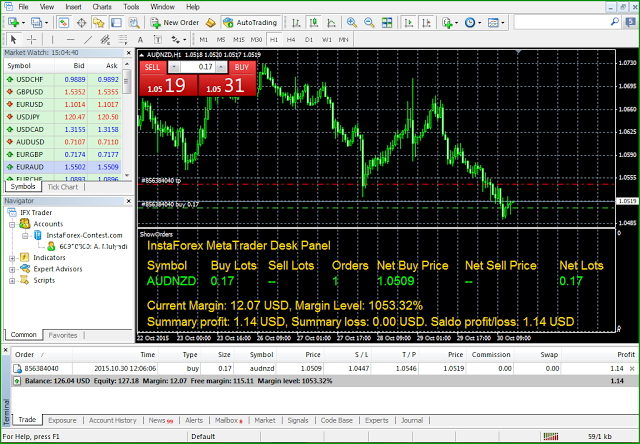Select the text label tool
640x444 pixels.
[158, 40]
